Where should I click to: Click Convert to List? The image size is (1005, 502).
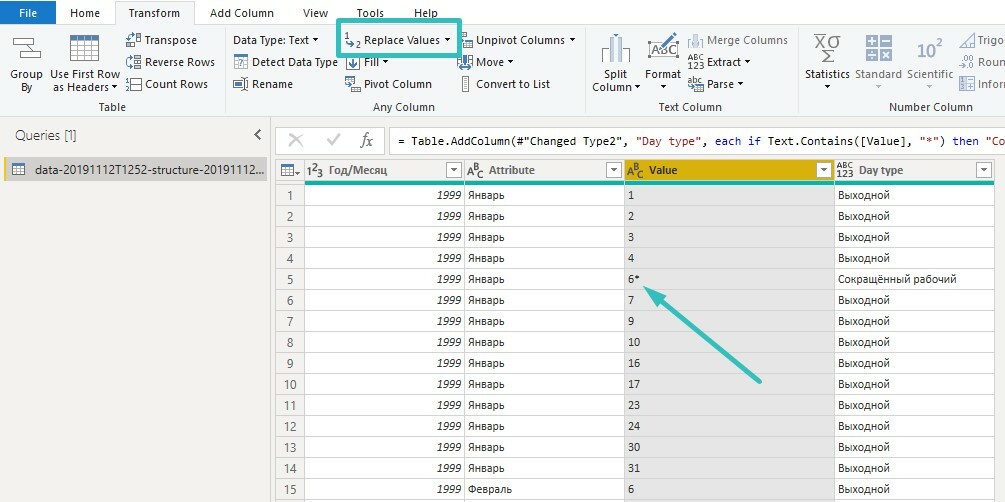[x=505, y=84]
